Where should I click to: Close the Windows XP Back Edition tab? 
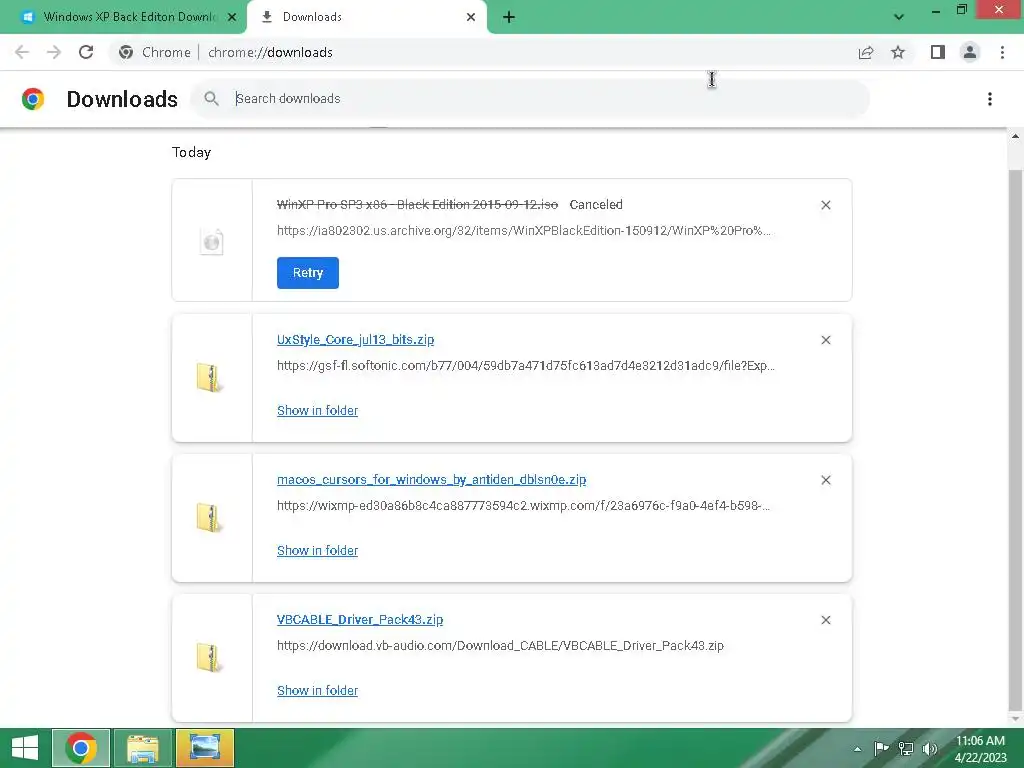point(231,17)
